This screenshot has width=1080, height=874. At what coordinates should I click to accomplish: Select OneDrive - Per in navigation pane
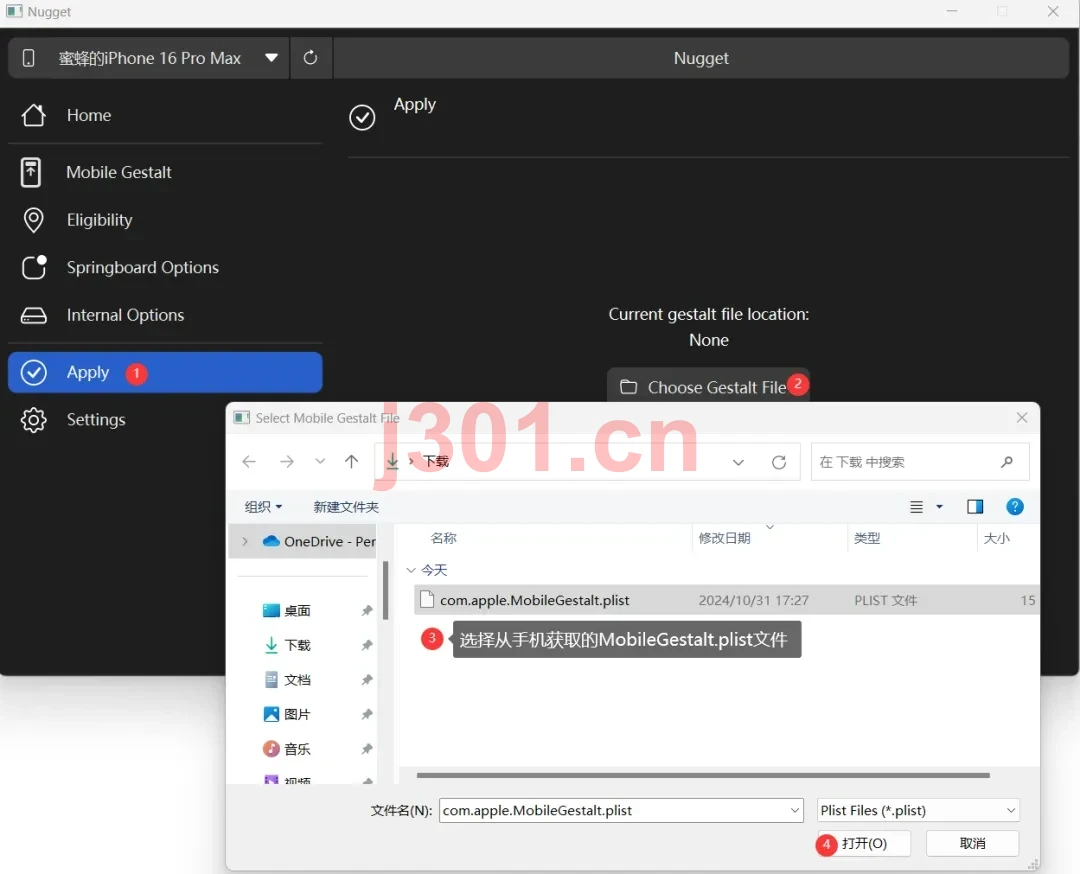[319, 541]
